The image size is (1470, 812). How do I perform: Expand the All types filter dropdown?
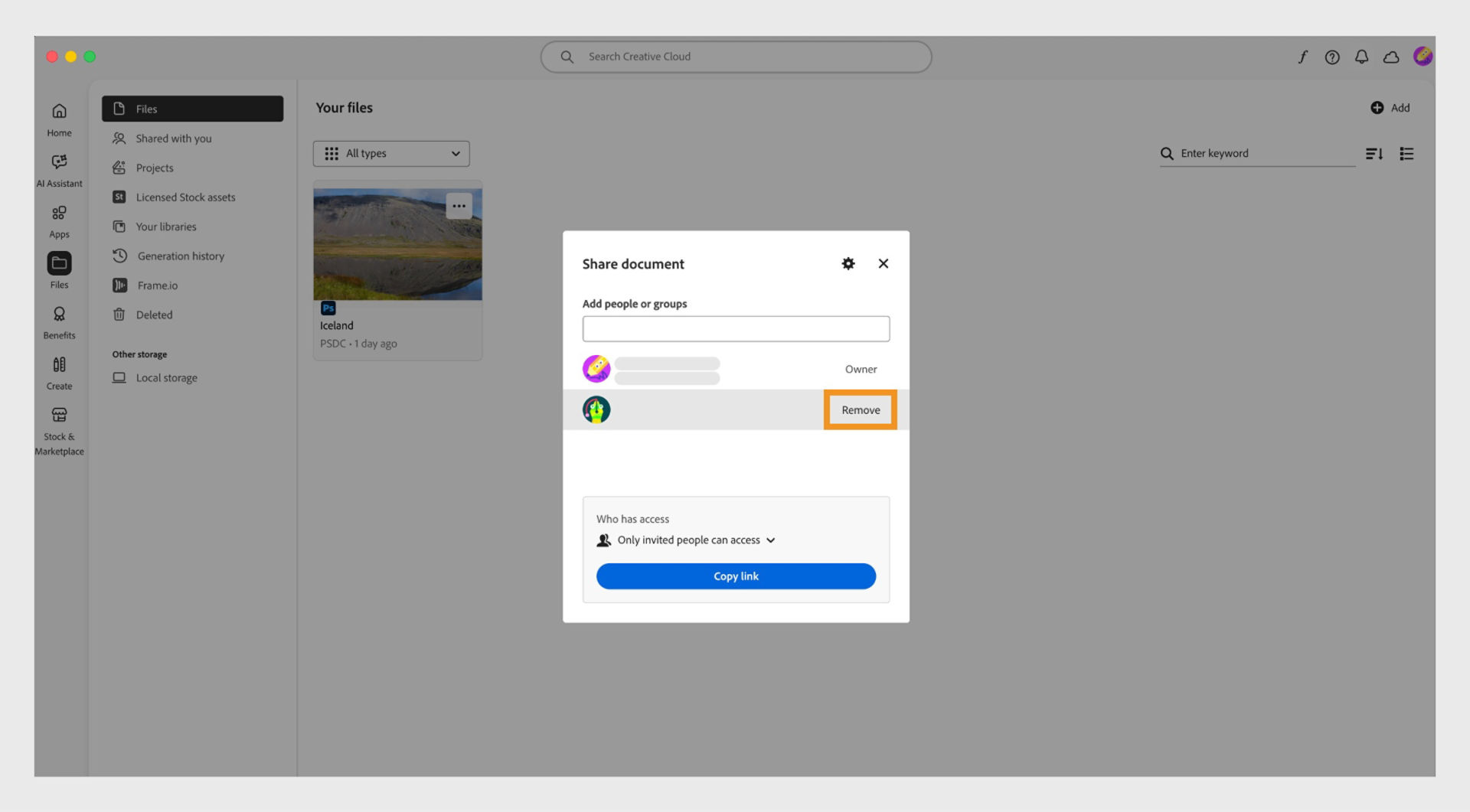coord(391,154)
